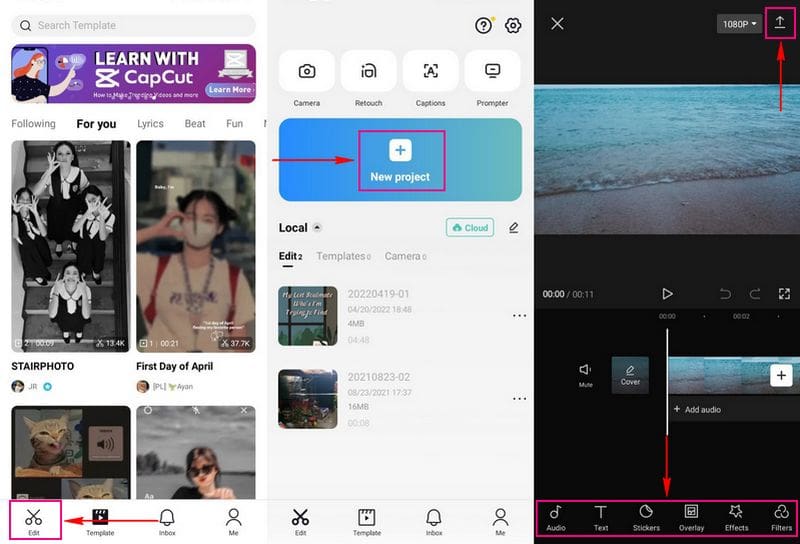Viewport: 800px width, 544px height.
Task: Open Inbox in middle panel bottom bar
Action: tap(434, 522)
